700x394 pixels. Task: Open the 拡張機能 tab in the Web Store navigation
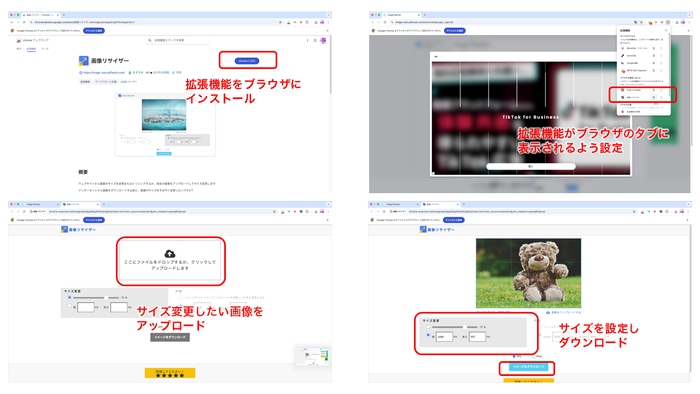point(31,49)
